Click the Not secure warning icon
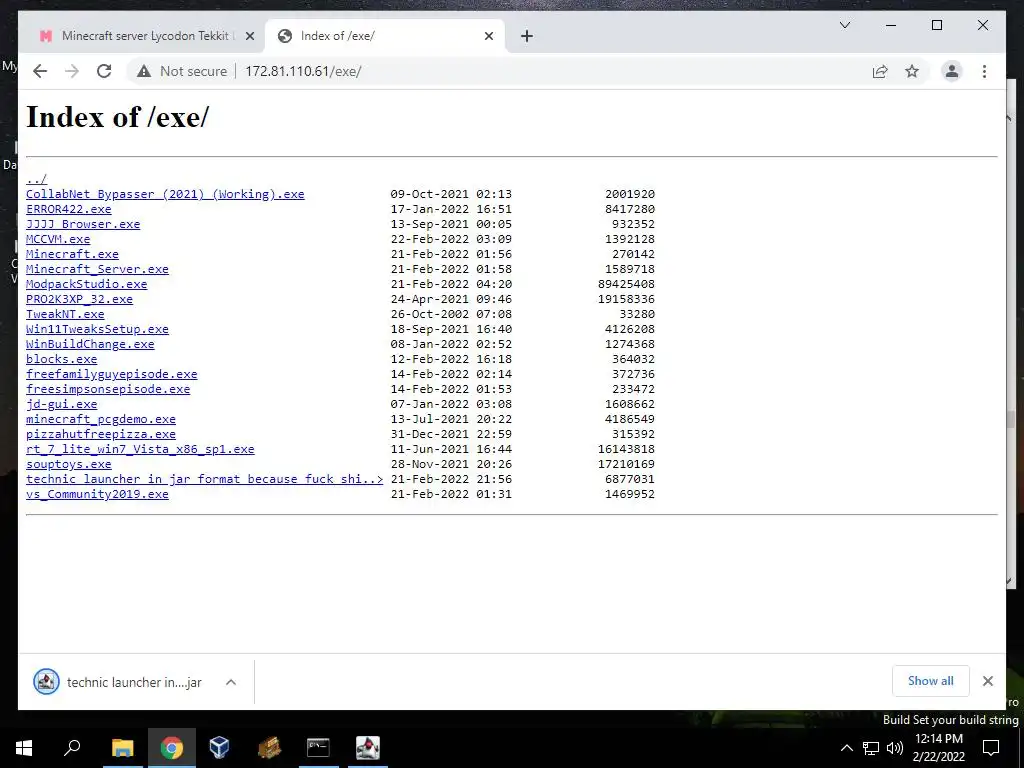Image resolution: width=1024 pixels, height=768 pixels. click(144, 71)
